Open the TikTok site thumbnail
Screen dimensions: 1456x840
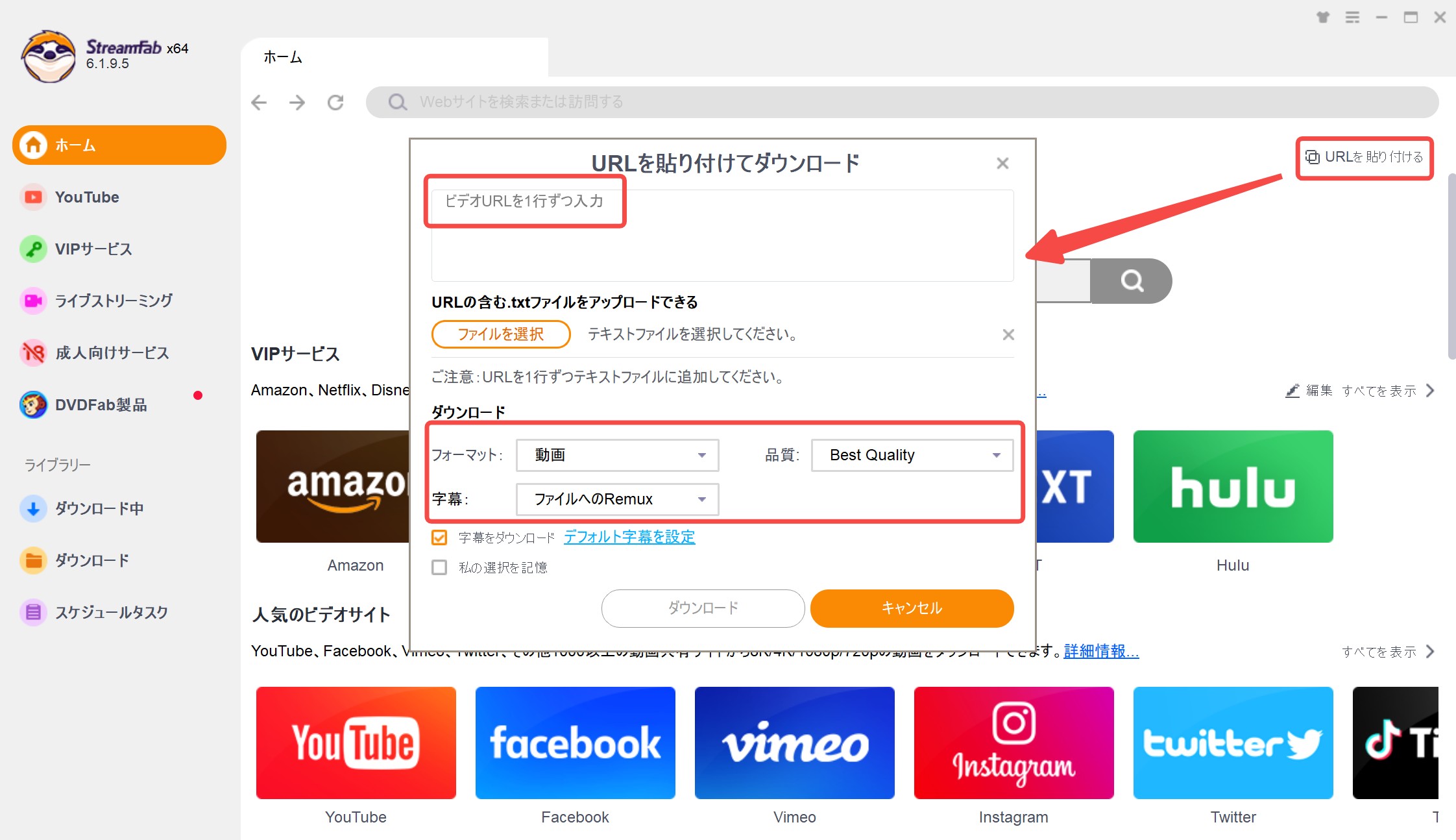[1395, 743]
